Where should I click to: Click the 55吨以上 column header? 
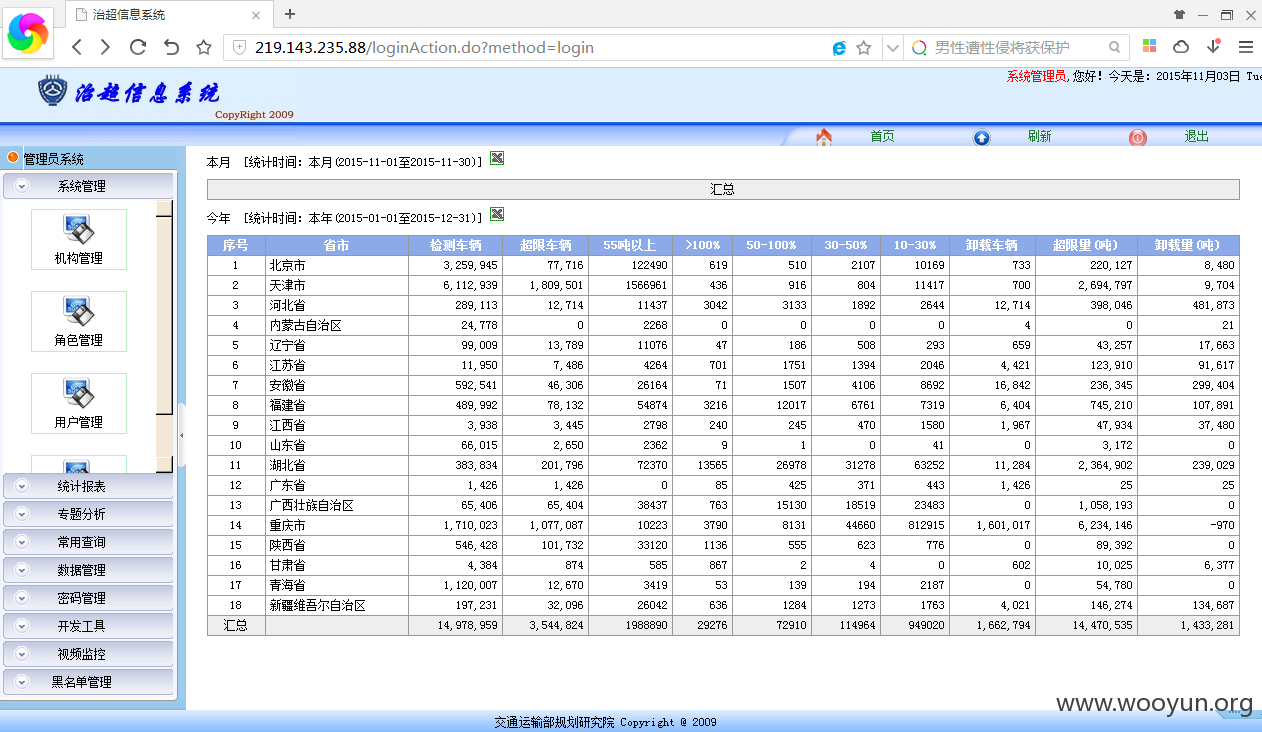[630, 245]
